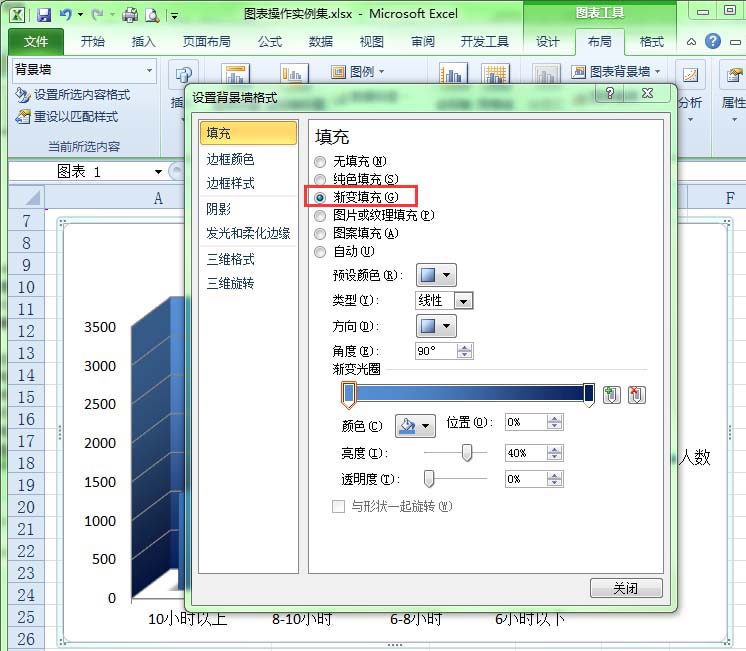Click the Select All corner of the sheet
Image resolution: width=746 pixels, height=651 pixels.
pos(26,197)
